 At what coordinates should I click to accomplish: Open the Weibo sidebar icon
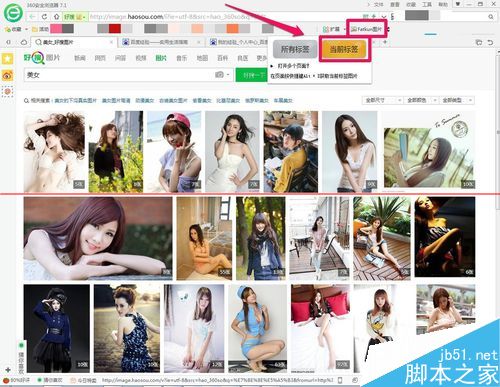tap(7, 75)
